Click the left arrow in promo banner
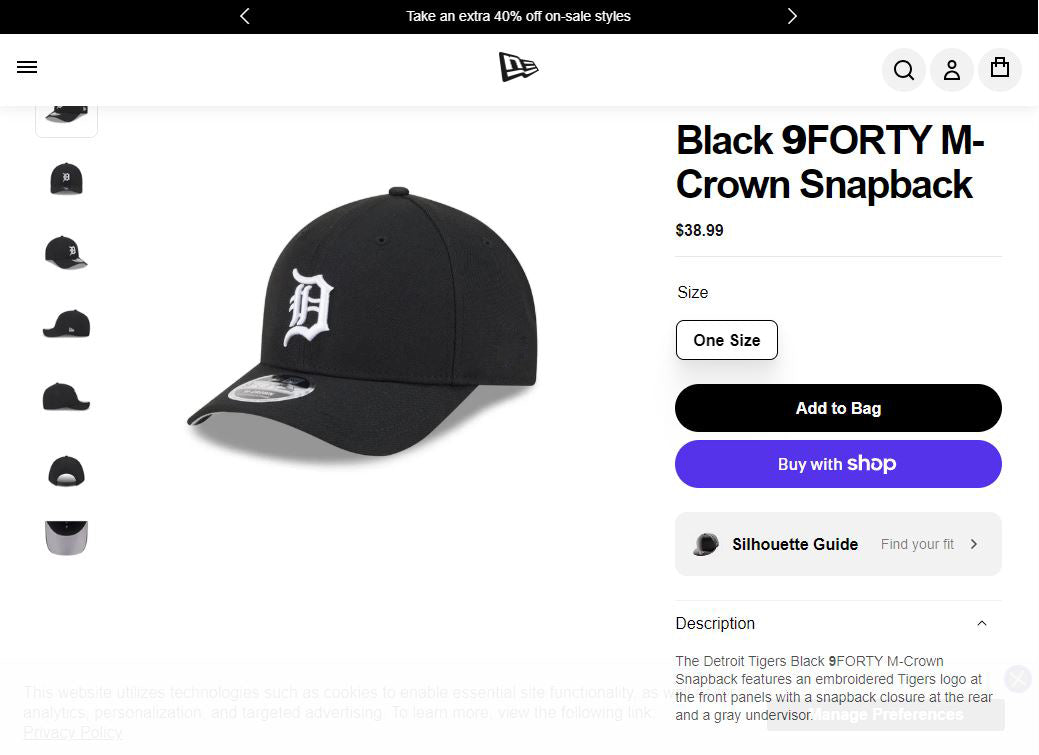The height and width of the screenshot is (755, 1039). coord(245,16)
